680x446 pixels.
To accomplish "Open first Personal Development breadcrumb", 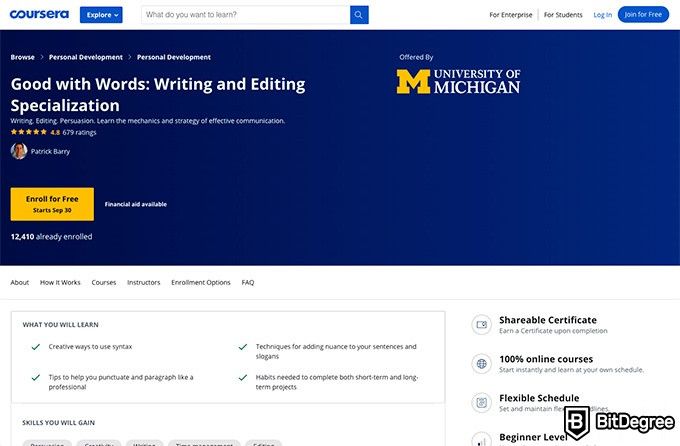I will pyautogui.click(x=85, y=57).
